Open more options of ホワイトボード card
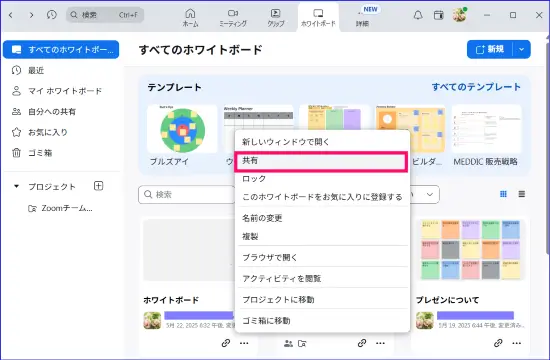This screenshot has width=550, height=360. point(244,343)
